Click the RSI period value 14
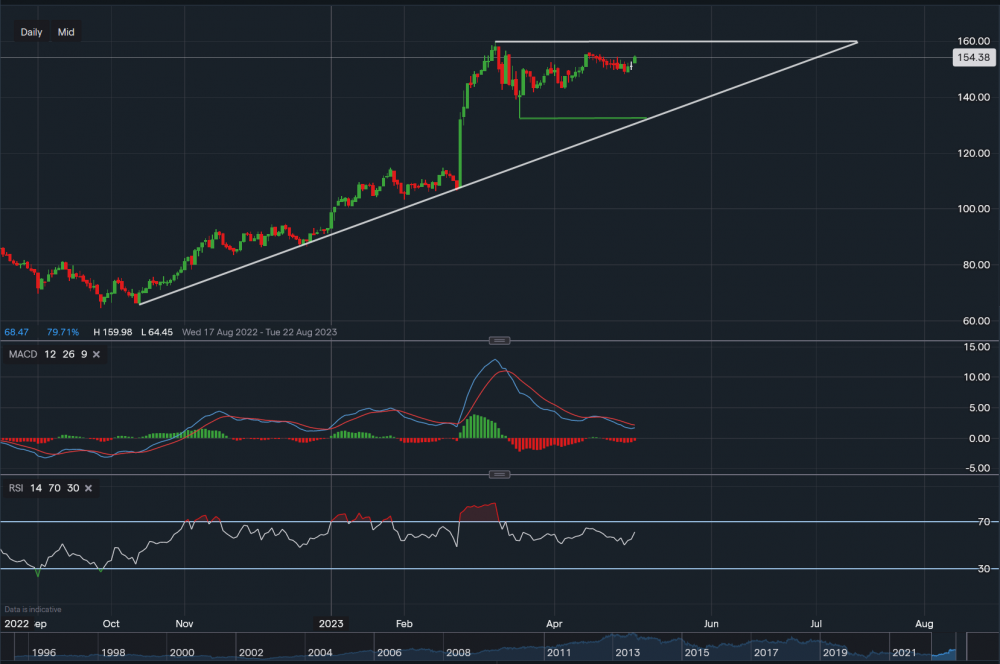1000x664 pixels. (35, 488)
